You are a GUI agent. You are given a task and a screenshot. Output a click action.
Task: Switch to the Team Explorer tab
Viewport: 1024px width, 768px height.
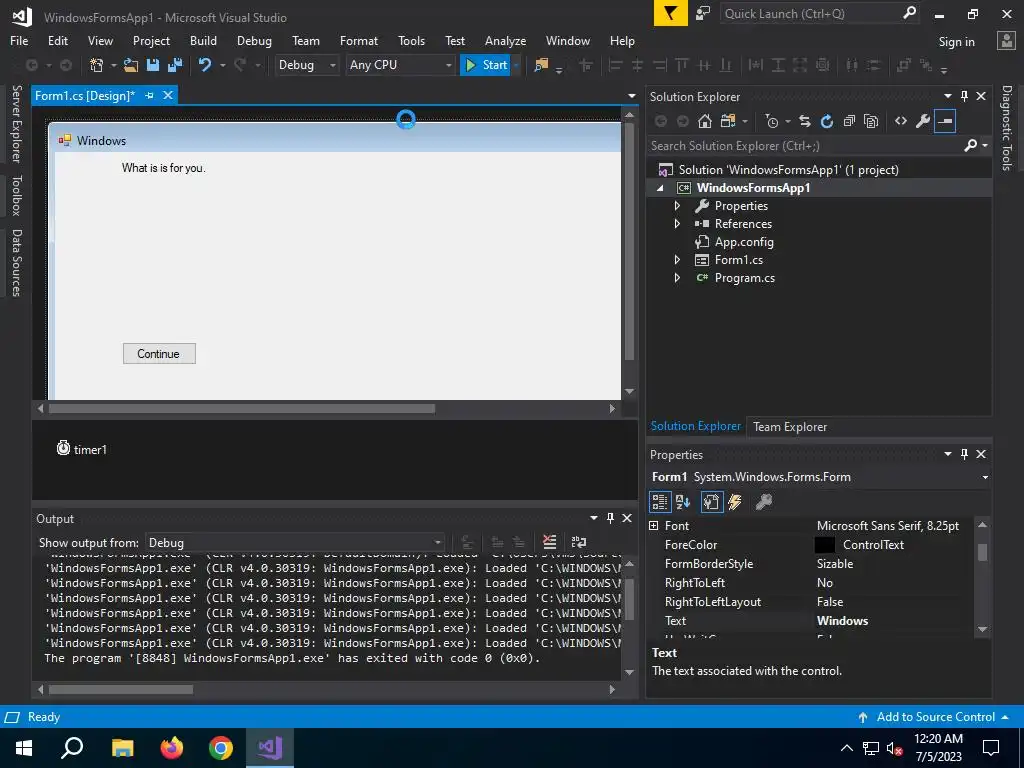[790, 426]
